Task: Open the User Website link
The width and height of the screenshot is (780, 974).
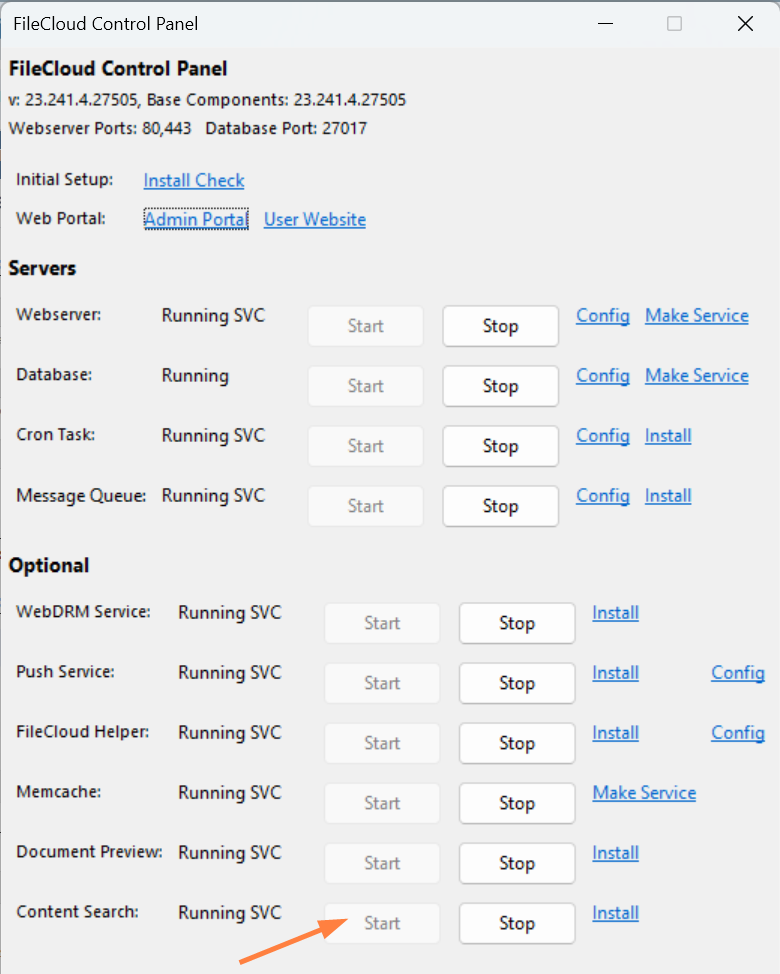Action: pos(315,219)
